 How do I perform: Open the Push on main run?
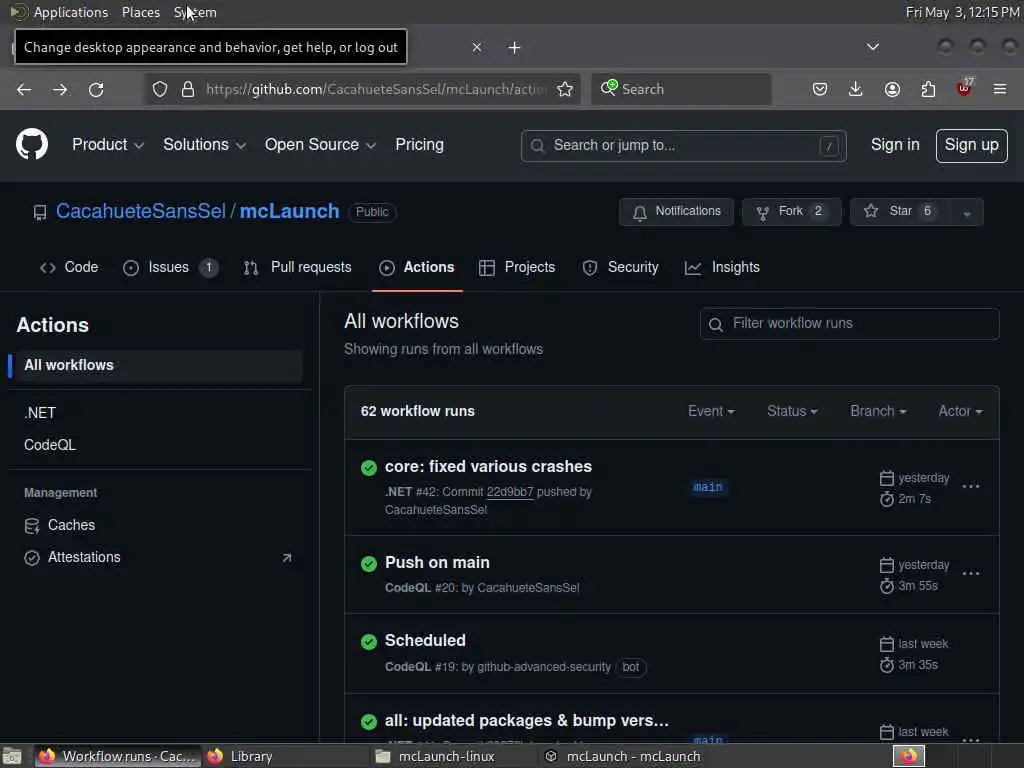click(x=437, y=563)
